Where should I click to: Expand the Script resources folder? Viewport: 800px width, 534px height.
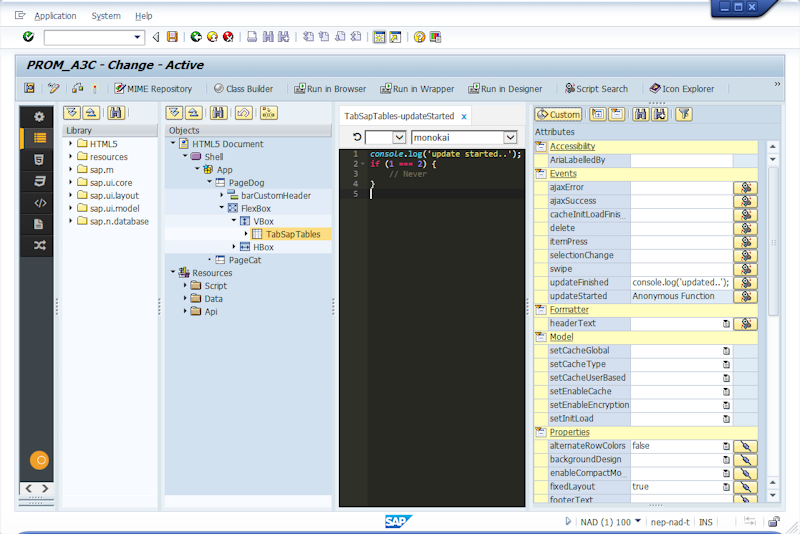pyautogui.click(x=185, y=285)
